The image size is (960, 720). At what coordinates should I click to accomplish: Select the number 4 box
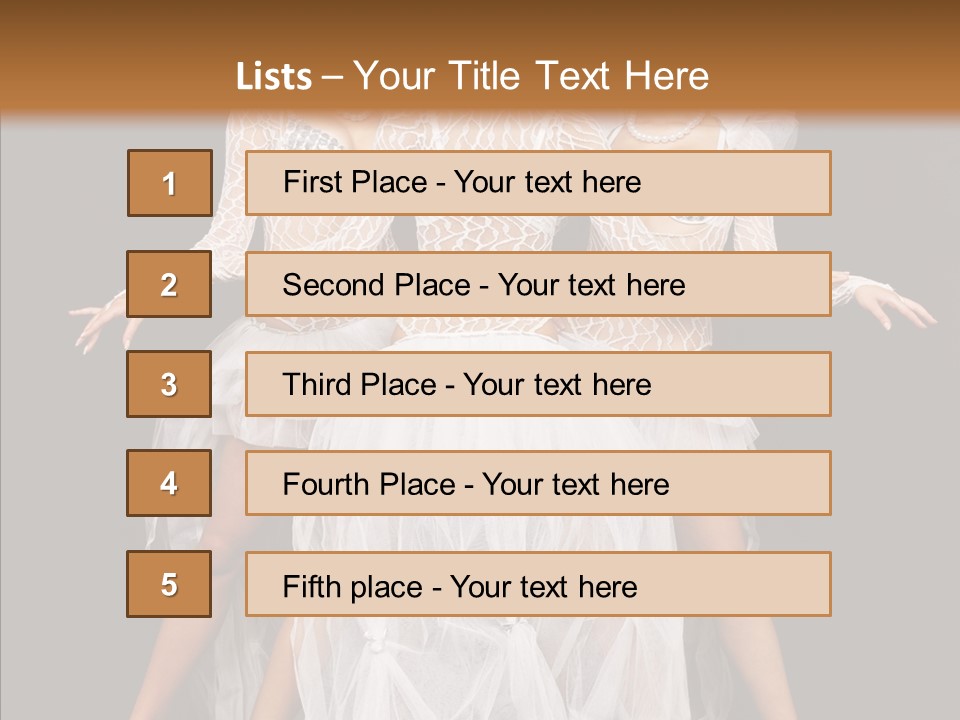click(169, 484)
